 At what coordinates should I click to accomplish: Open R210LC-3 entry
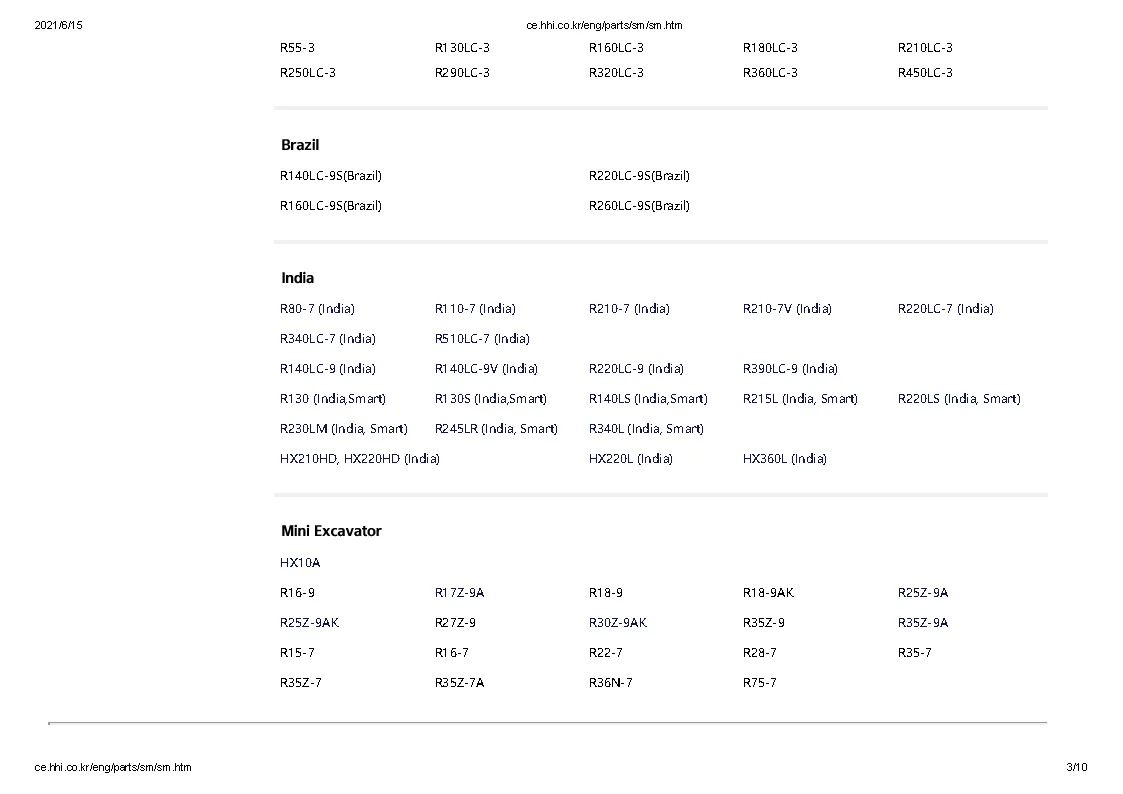pyautogui.click(x=925, y=48)
